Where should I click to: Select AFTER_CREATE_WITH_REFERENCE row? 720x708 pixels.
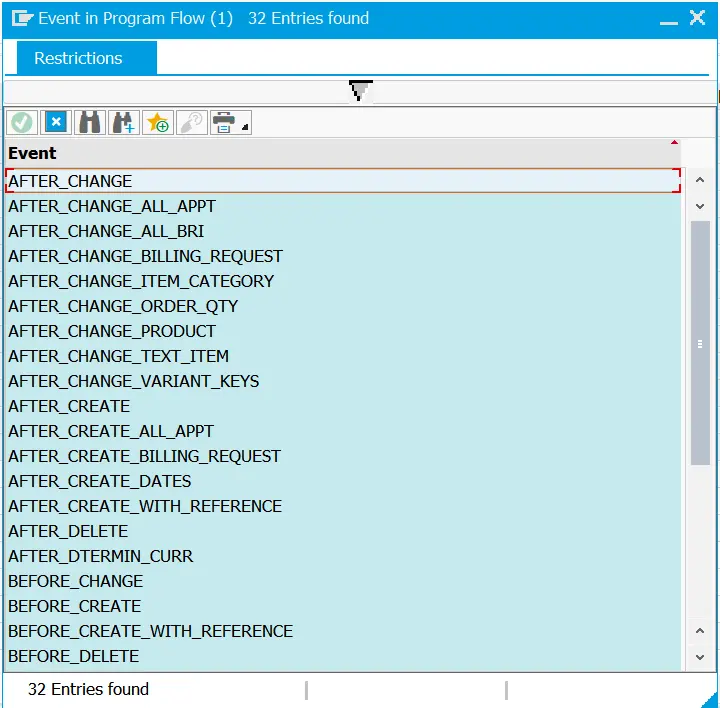(x=343, y=506)
